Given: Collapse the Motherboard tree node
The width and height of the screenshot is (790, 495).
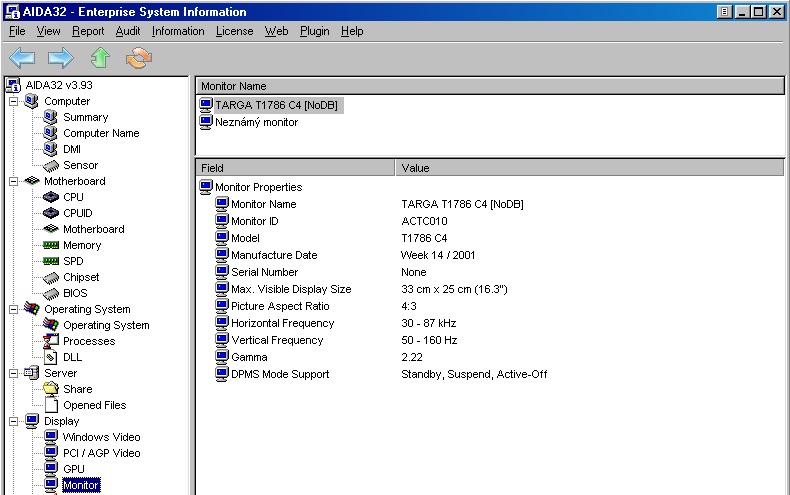Looking at the screenshot, I should click(14, 181).
